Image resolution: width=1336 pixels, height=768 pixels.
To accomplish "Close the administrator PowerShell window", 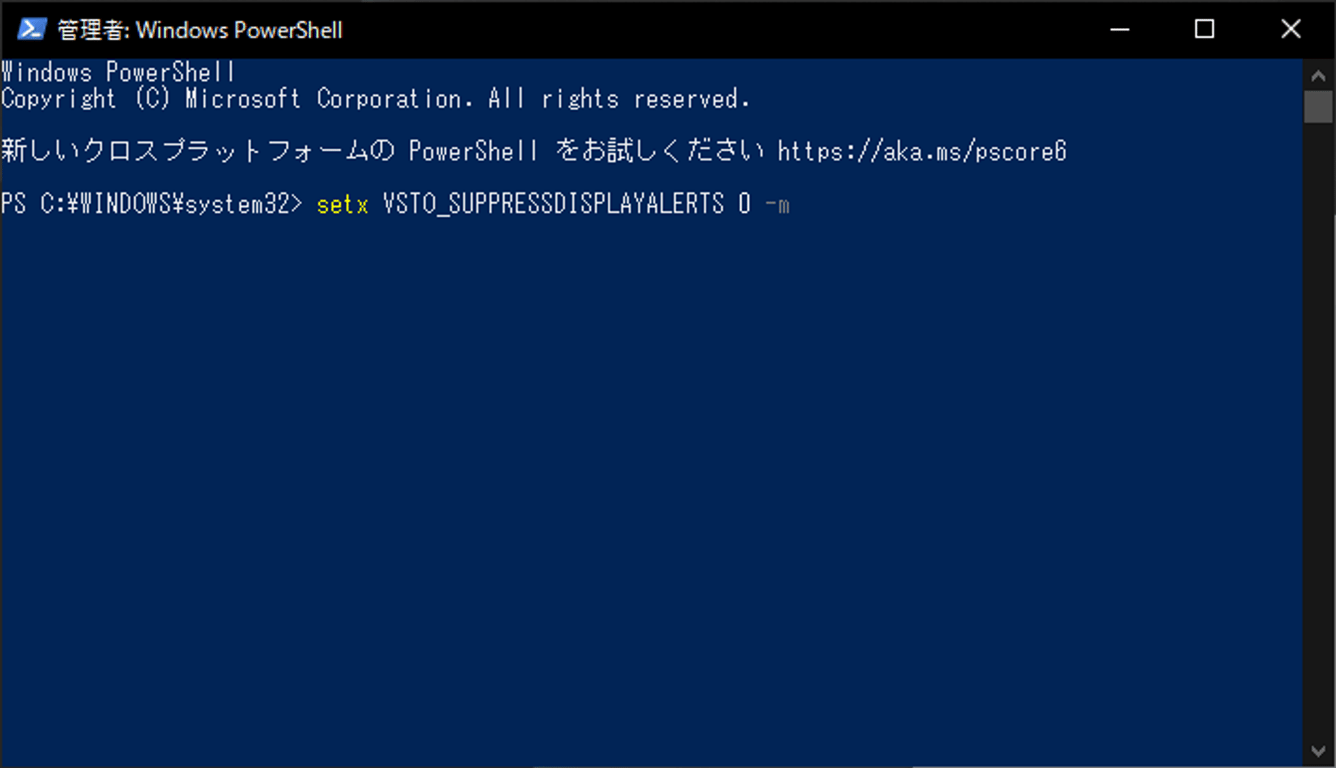I will click(1291, 29).
